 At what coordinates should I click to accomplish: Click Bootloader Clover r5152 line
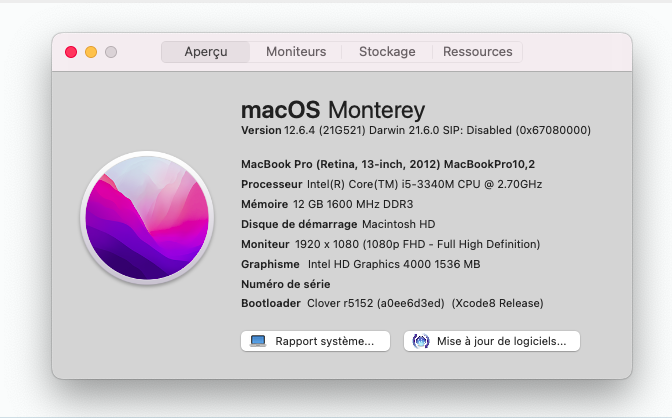coord(392,304)
